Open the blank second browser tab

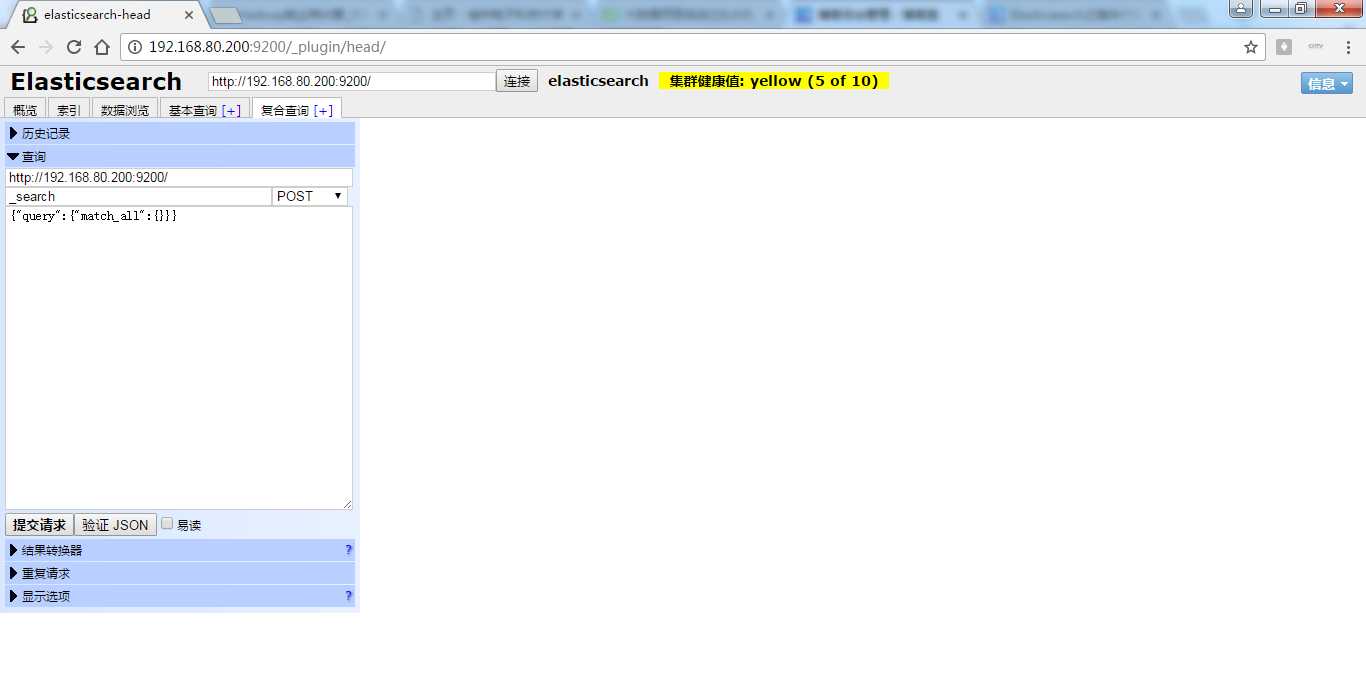228,15
